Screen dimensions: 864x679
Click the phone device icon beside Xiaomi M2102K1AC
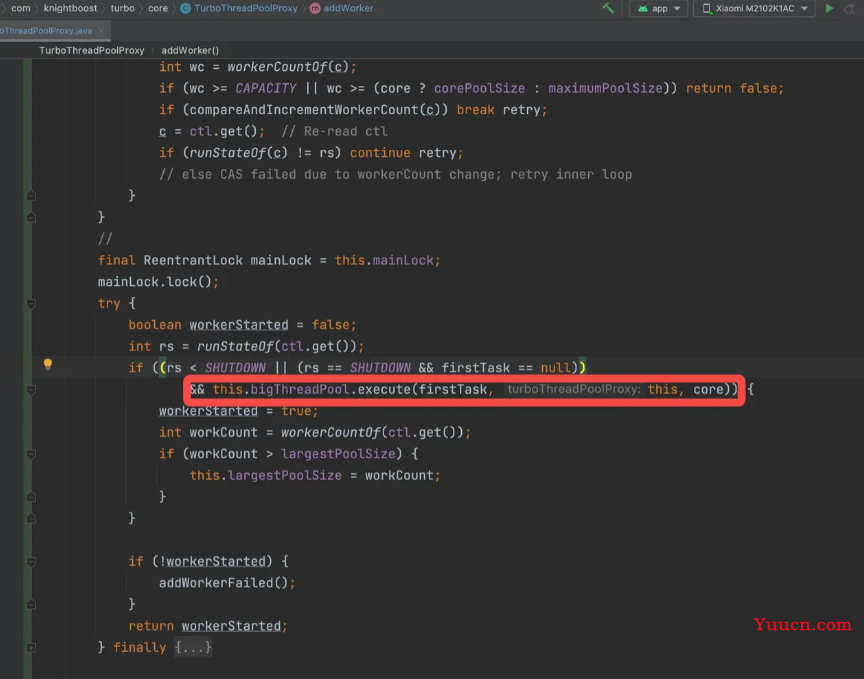pos(707,8)
